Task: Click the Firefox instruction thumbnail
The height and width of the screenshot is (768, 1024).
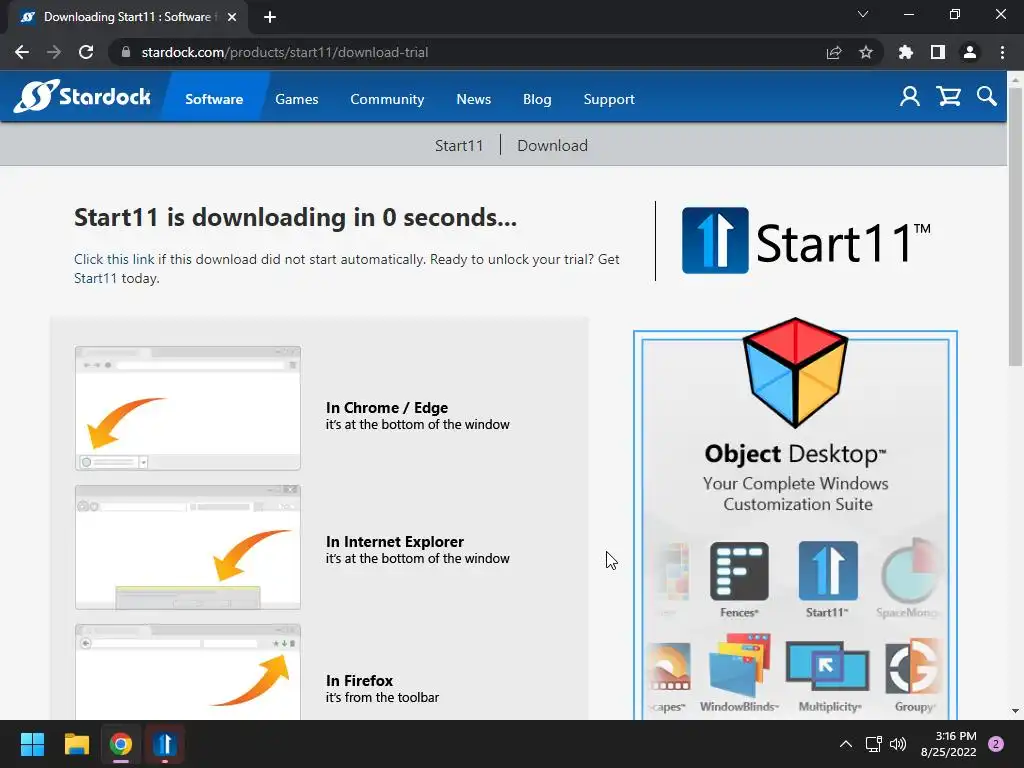Action: [188, 672]
